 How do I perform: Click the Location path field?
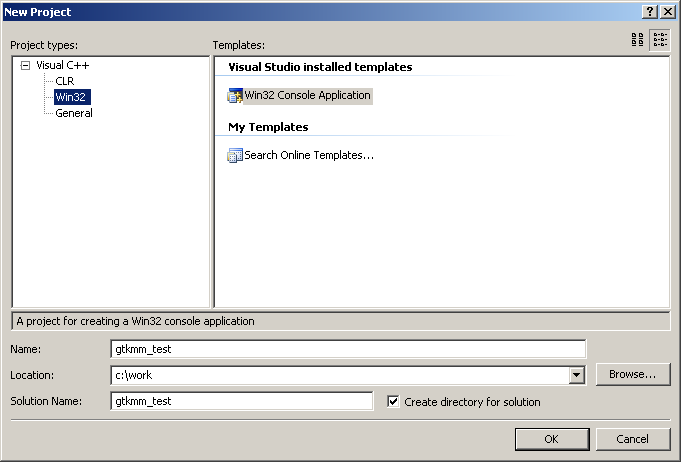coord(340,375)
